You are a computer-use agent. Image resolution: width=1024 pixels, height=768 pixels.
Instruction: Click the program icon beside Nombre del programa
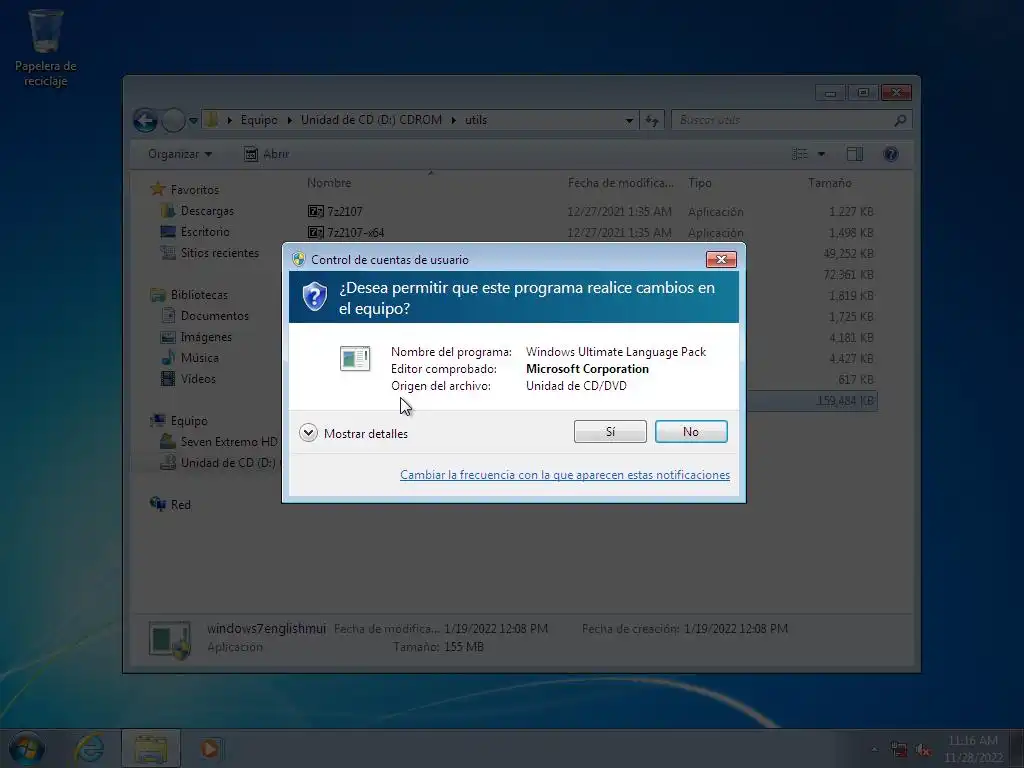point(355,359)
